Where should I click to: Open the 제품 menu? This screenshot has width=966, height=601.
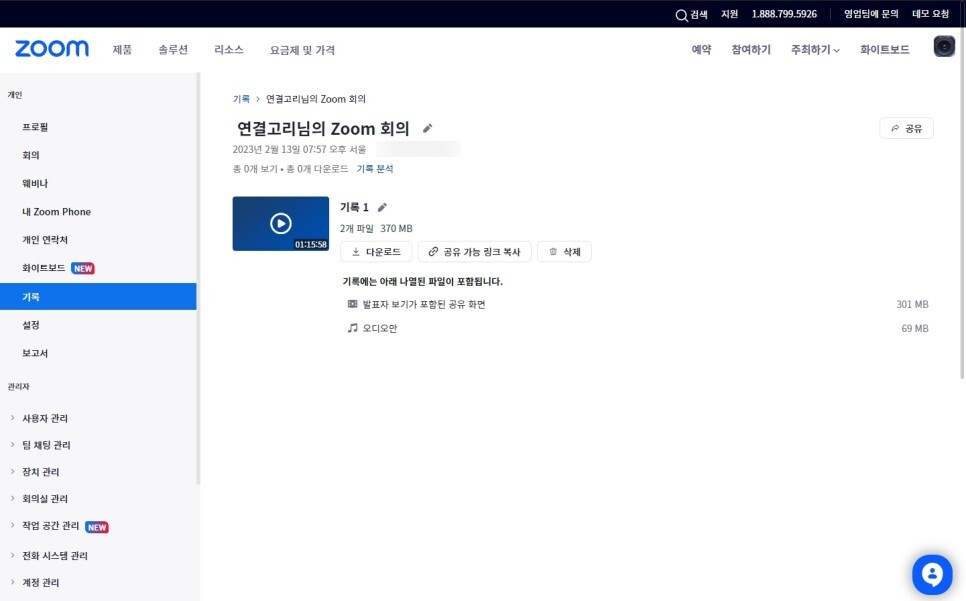[122, 50]
